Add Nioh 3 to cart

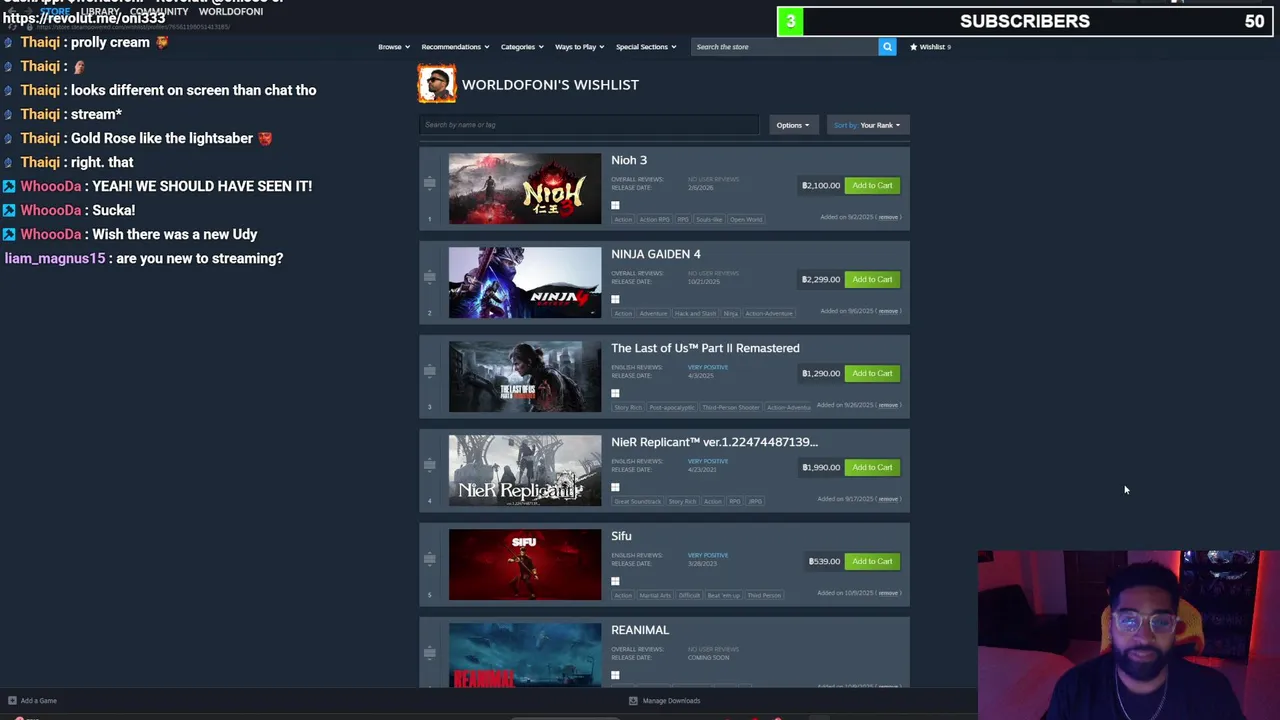pos(872,185)
